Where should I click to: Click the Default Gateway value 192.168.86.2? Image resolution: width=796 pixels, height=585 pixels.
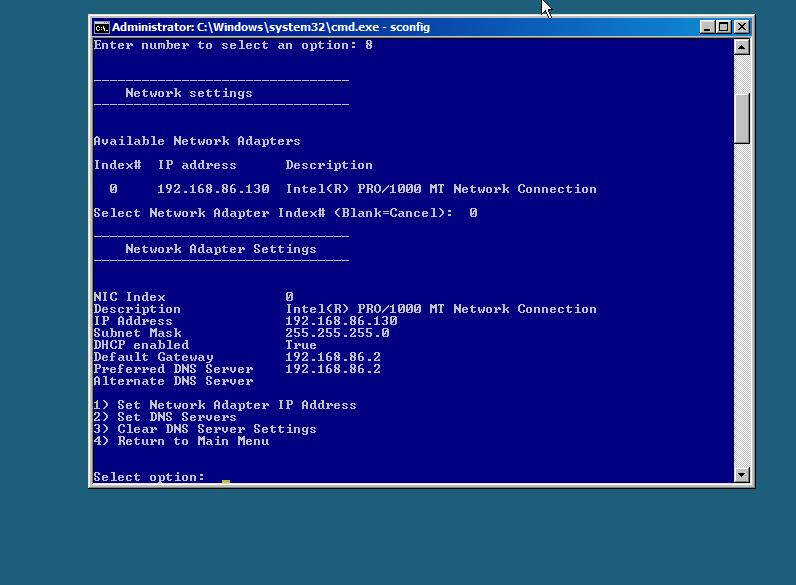333,357
